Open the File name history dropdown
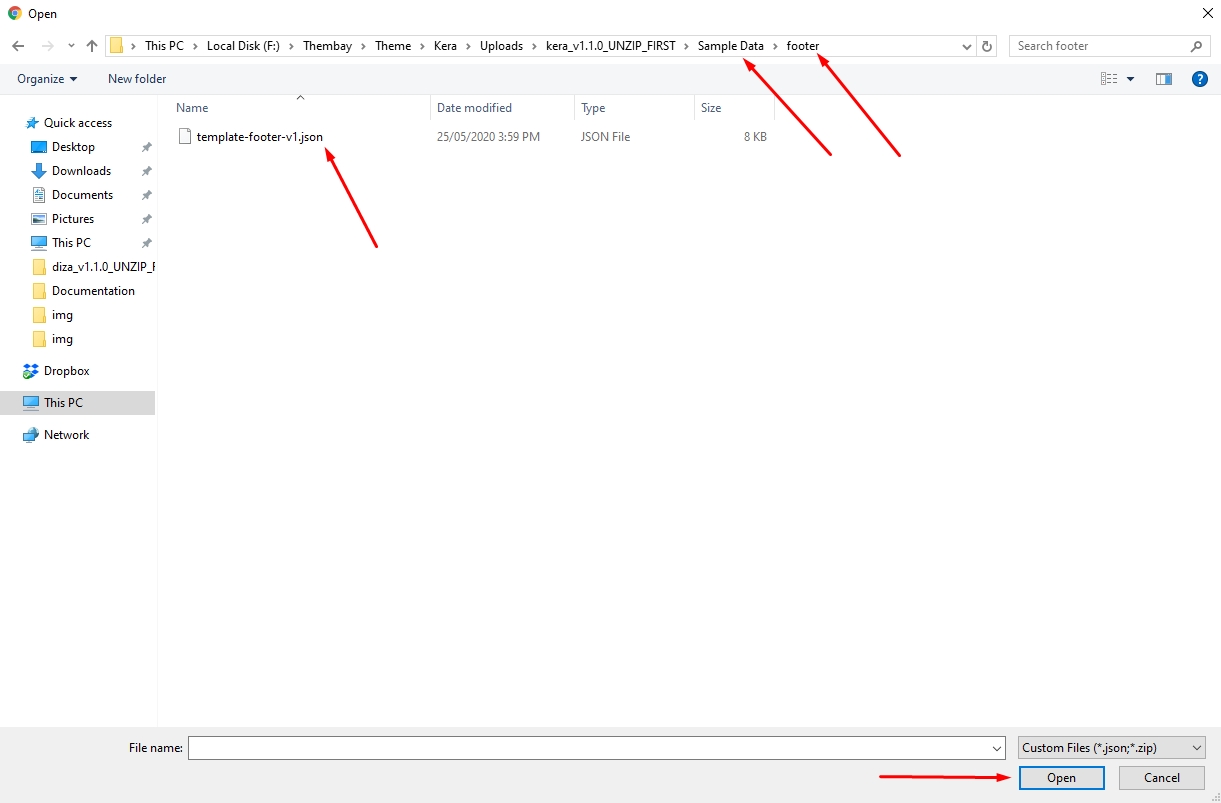Viewport: 1221px width, 803px height. 997,748
